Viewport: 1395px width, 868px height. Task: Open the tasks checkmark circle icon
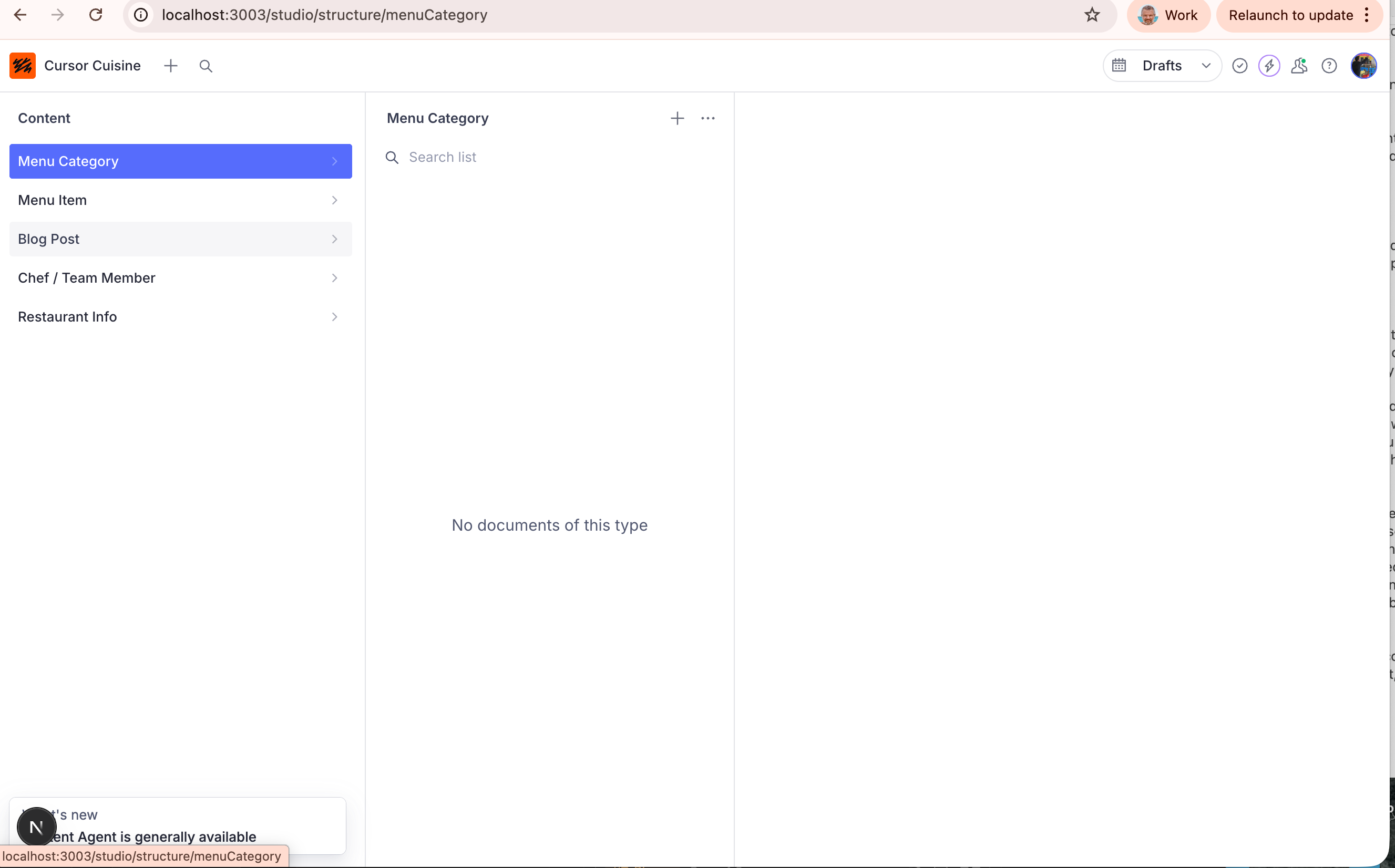pos(1239,66)
